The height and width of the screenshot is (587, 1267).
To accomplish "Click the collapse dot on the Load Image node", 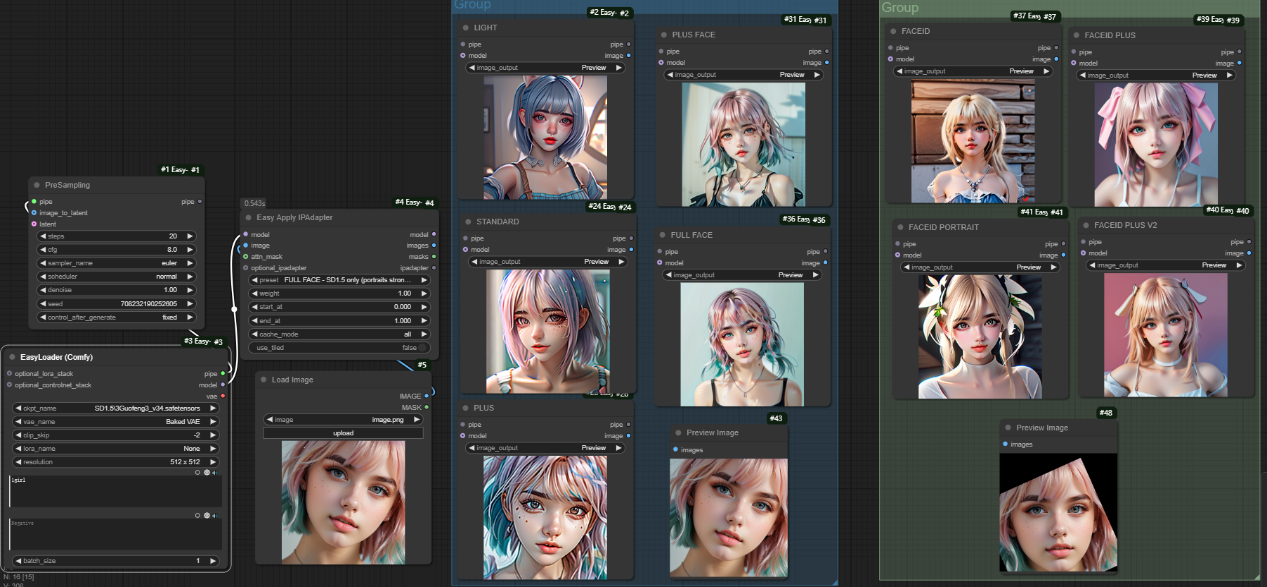I will pos(263,380).
